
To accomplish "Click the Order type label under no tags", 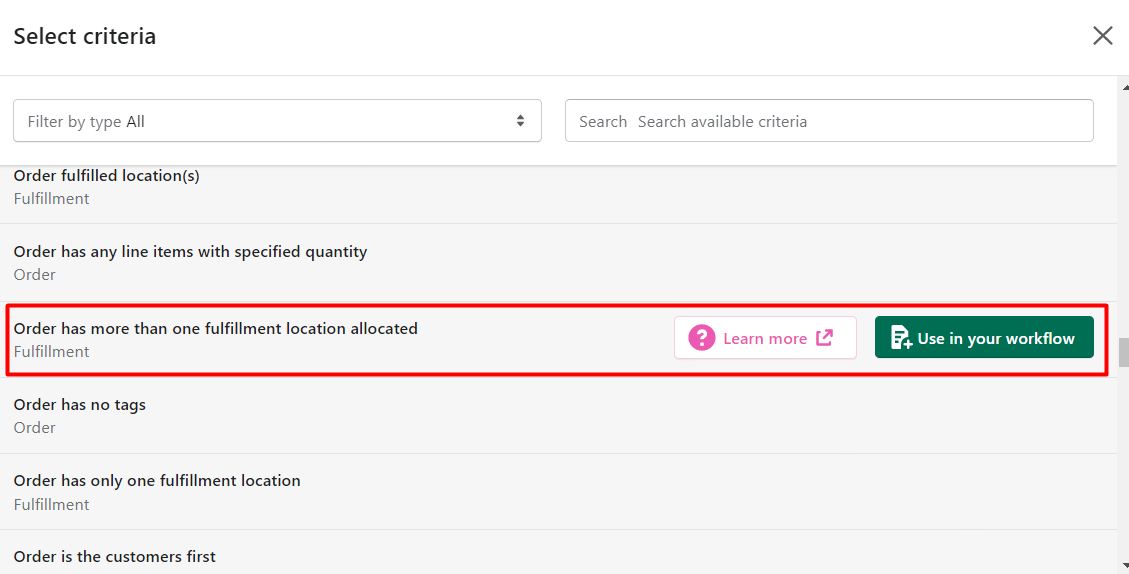I will point(35,428).
